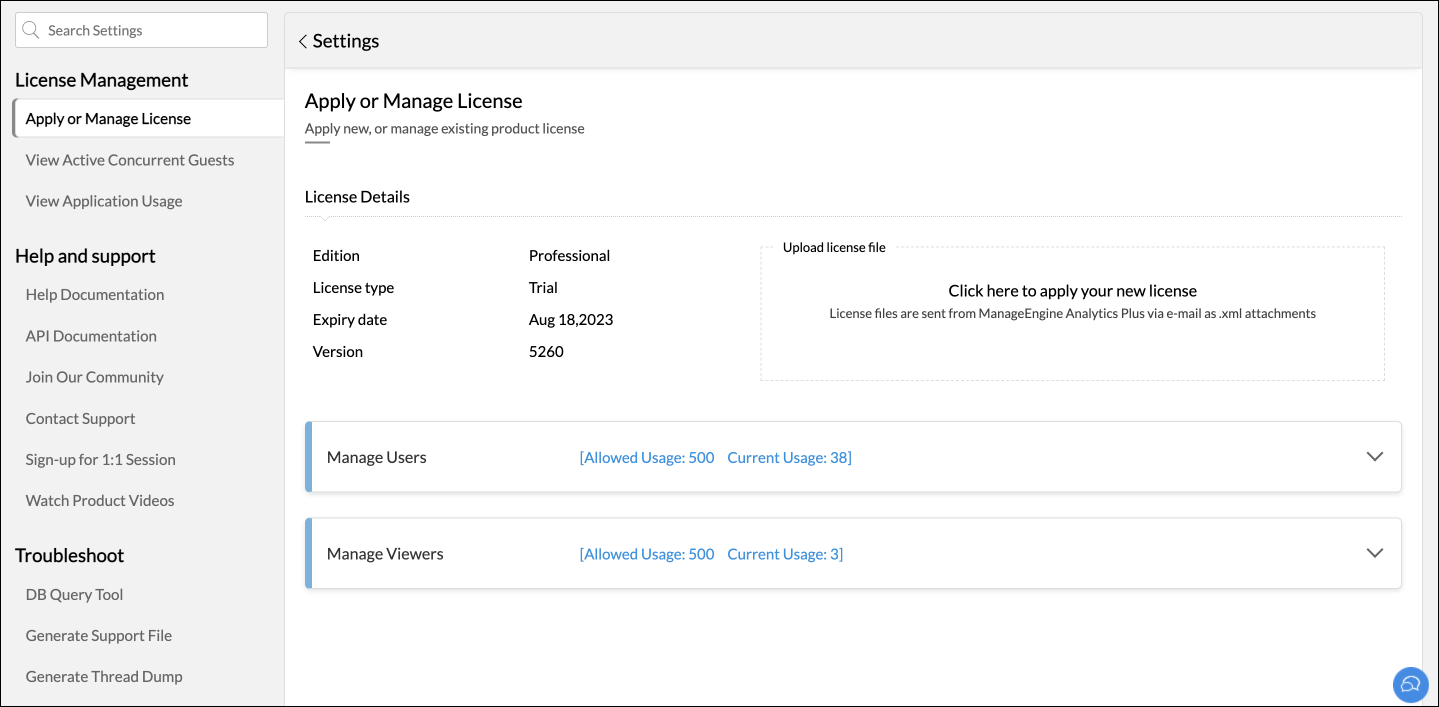
Task: Click the back arrow next to Settings
Action: click(303, 42)
